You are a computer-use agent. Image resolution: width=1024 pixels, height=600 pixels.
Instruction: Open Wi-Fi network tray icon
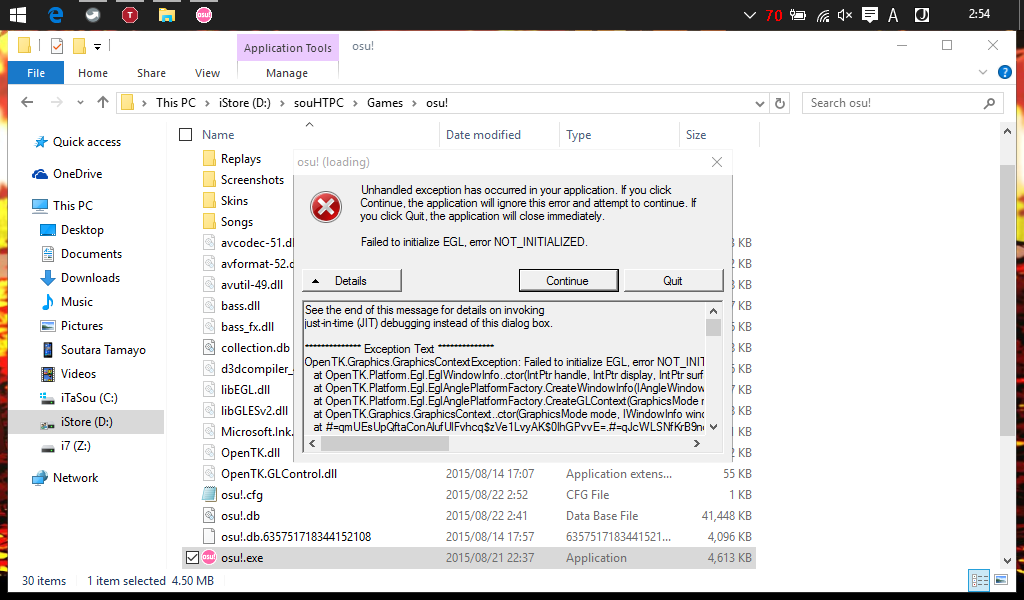pyautogui.click(x=823, y=15)
